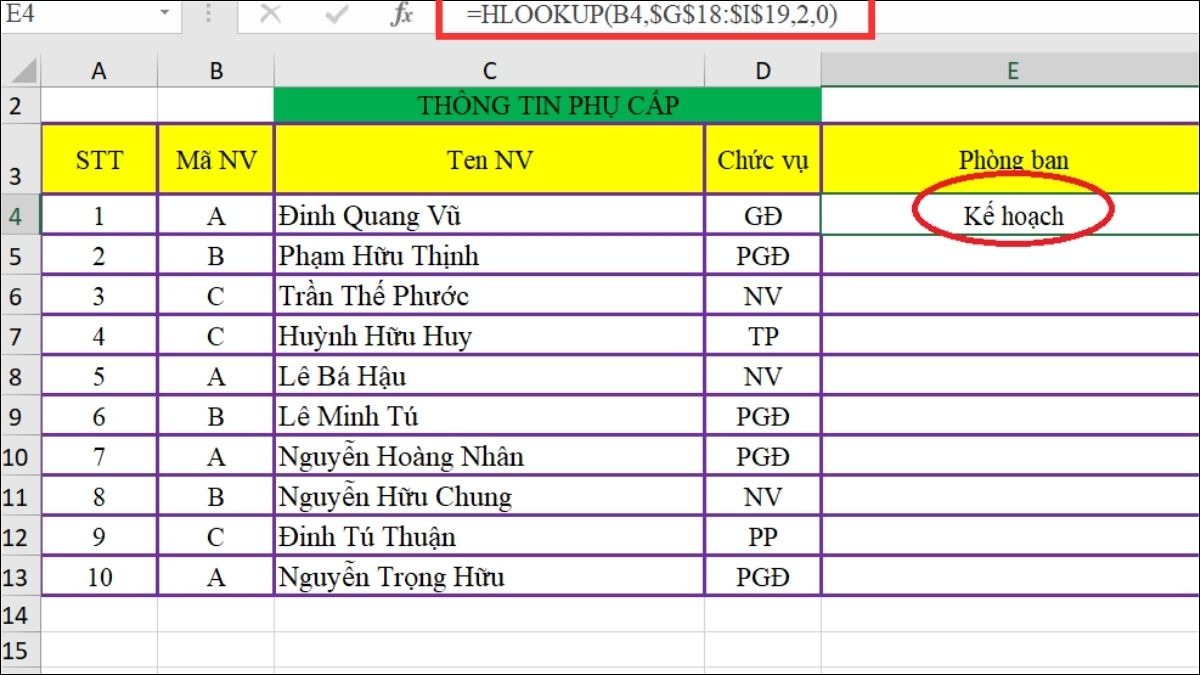This screenshot has width=1200, height=675.
Task: Open Insert Function fx button
Action: tap(402, 15)
